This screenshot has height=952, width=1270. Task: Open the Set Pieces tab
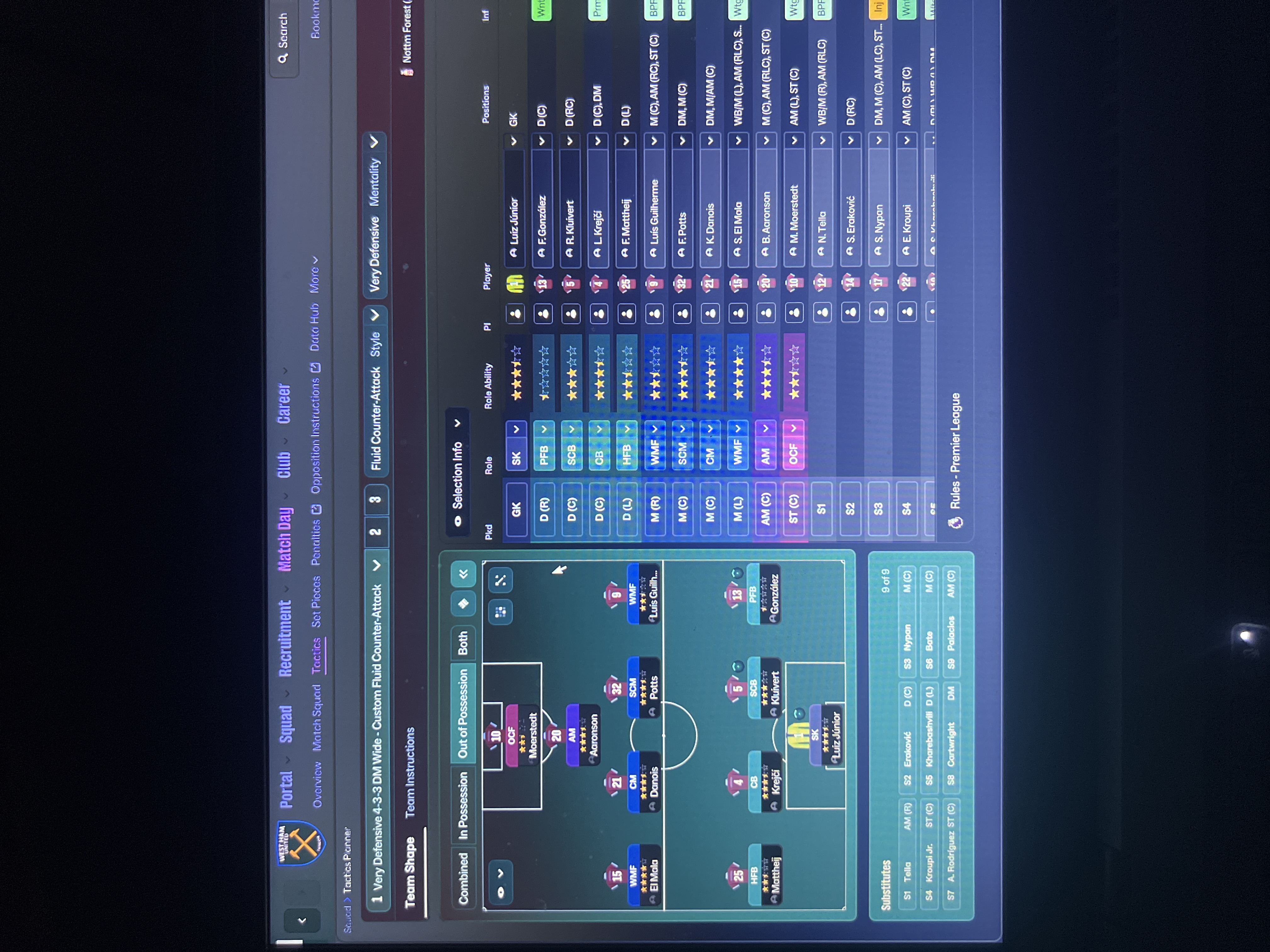315,601
